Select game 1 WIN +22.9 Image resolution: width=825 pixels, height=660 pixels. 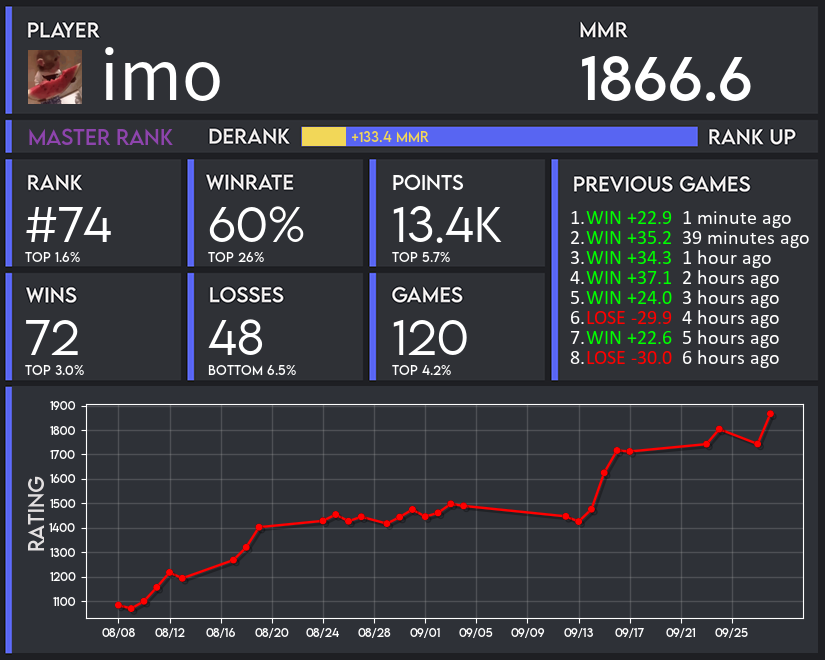(629, 218)
